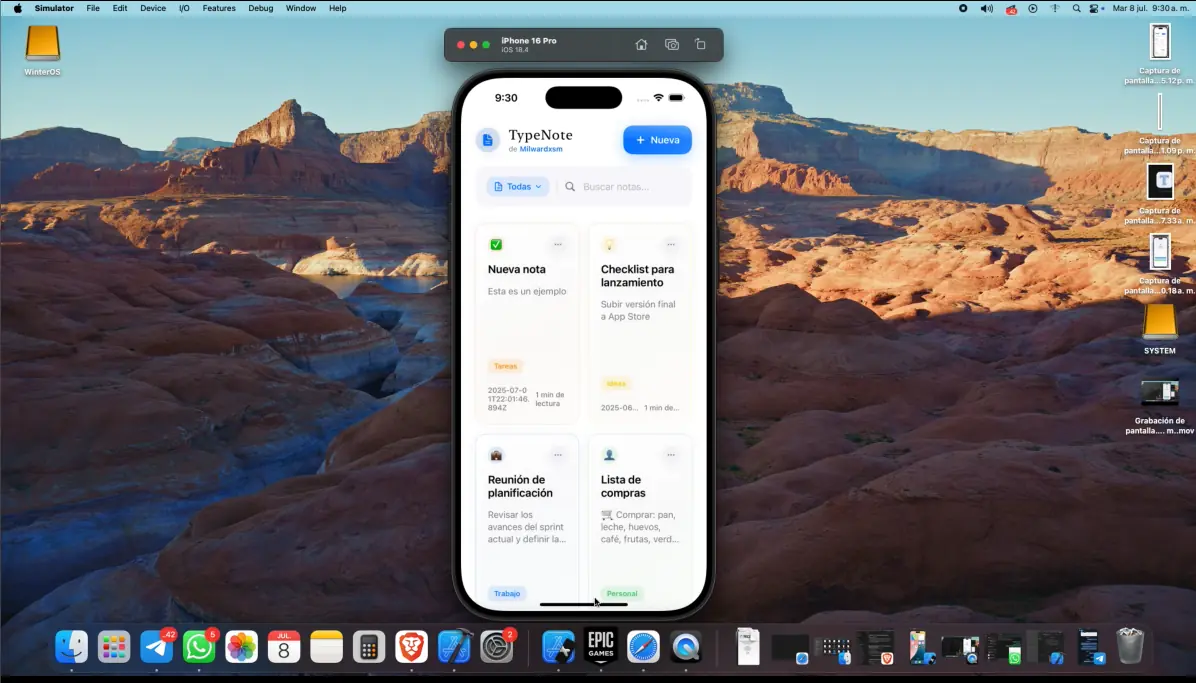Open WhatsApp from the Dock

click(199, 647)
